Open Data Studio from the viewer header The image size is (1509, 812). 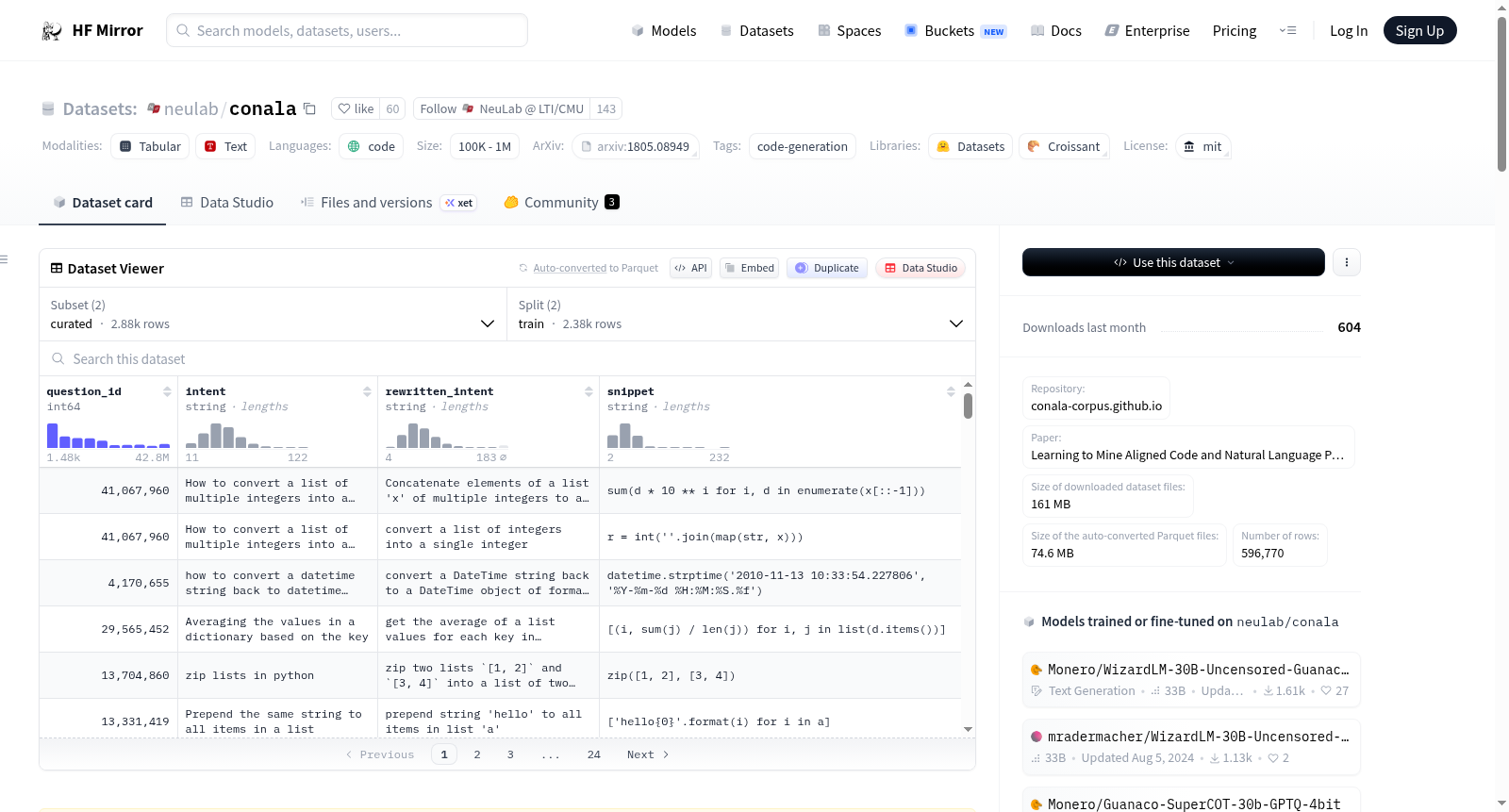pos(920,269)
